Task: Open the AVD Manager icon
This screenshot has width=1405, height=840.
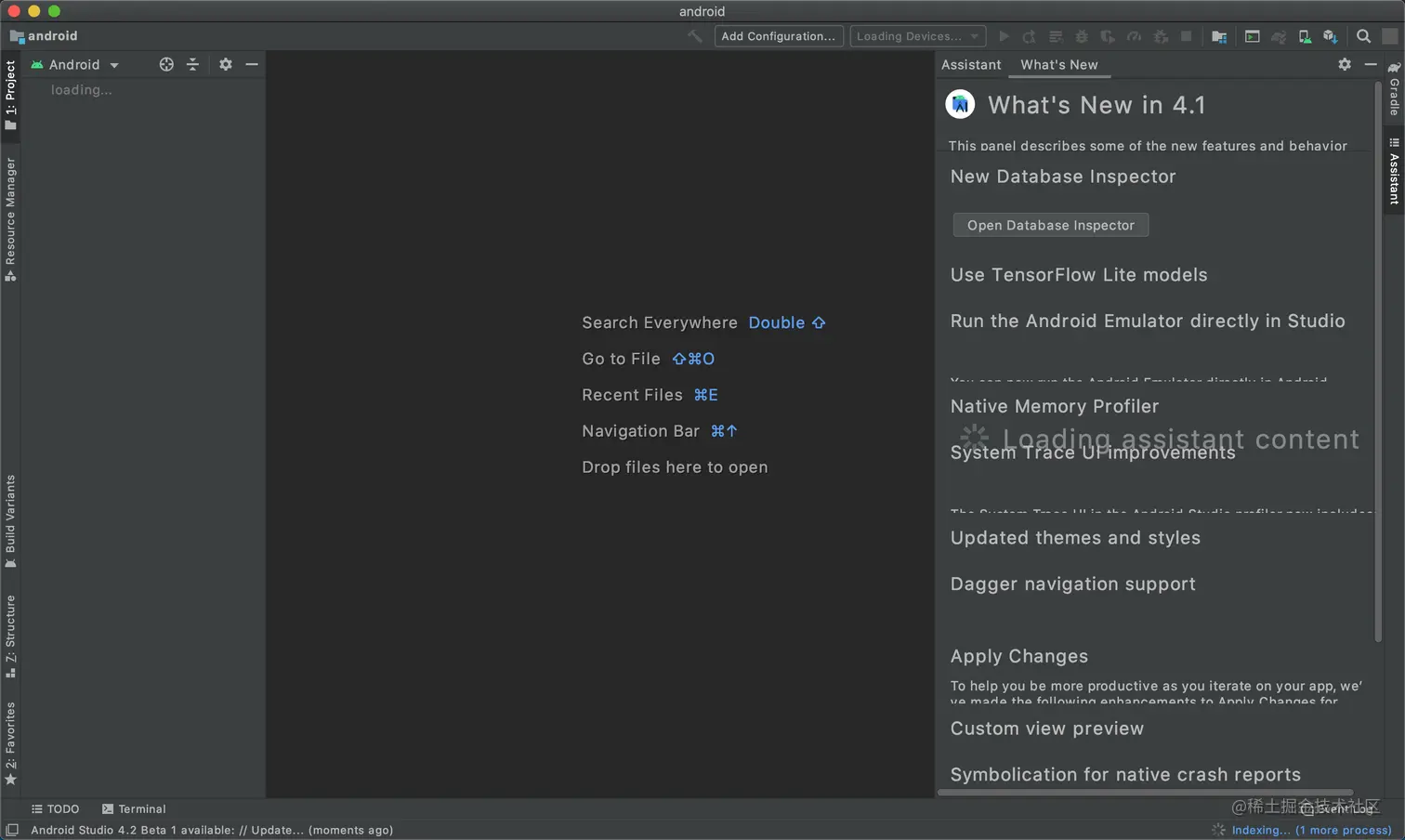Action: pyautogui.click(x=1305, y=36)
